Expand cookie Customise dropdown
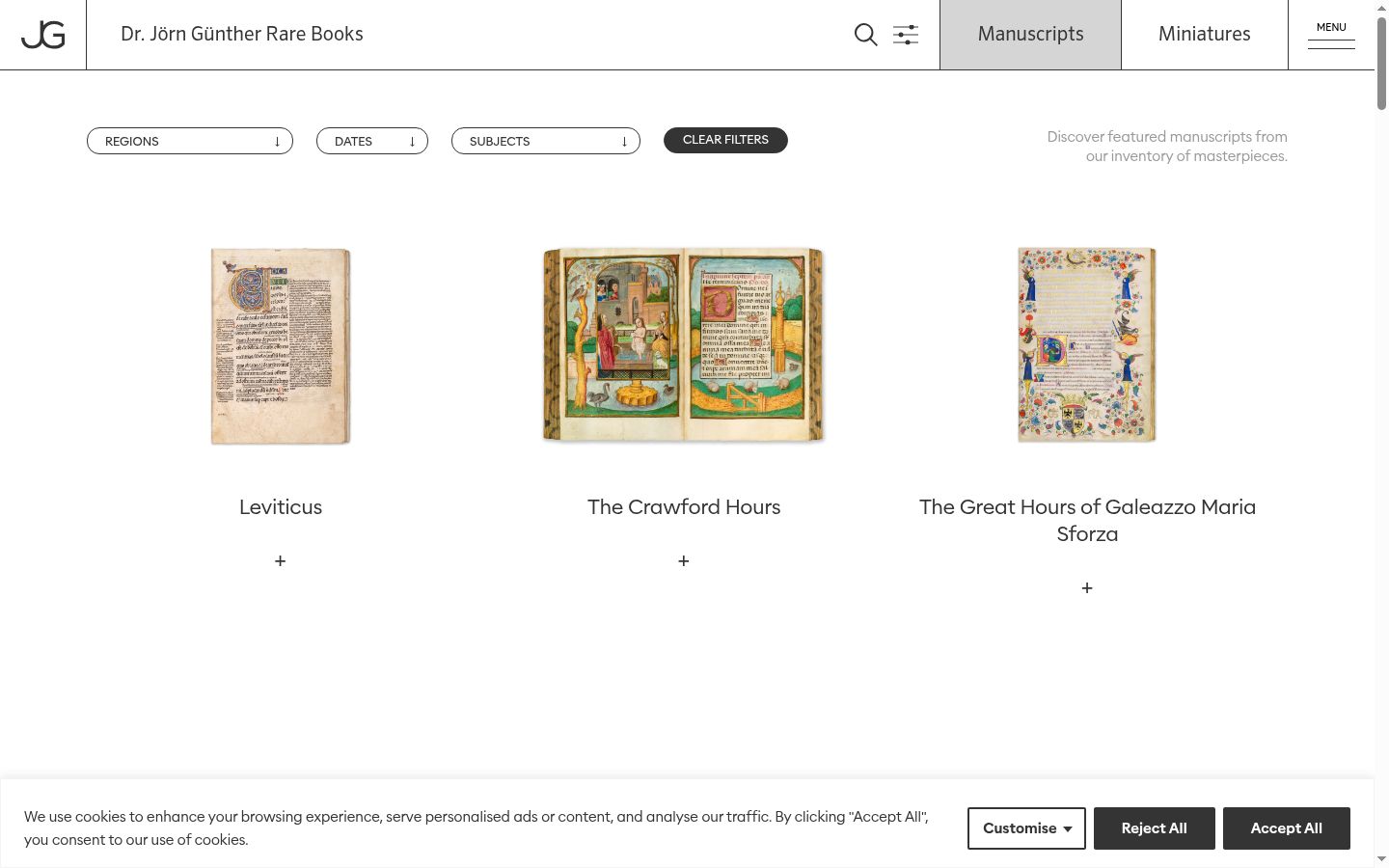Image resolution: width=1389 pixels, height=868 pixels. pyautogui.click(x=1026, y=828)
